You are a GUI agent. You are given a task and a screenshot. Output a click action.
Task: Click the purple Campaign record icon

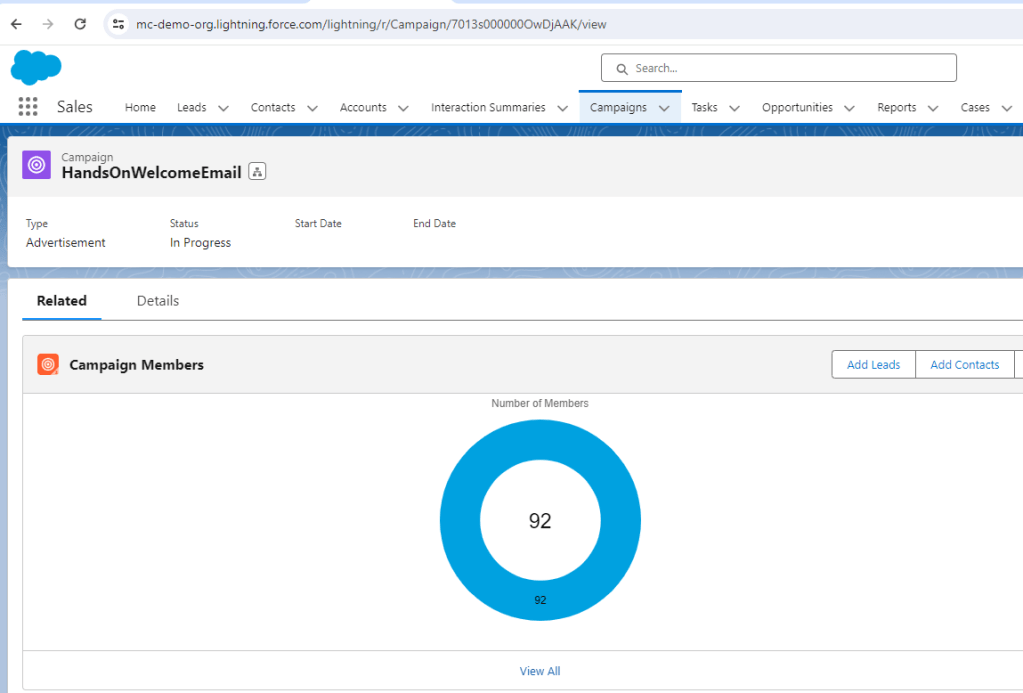[x=37, y=165]
